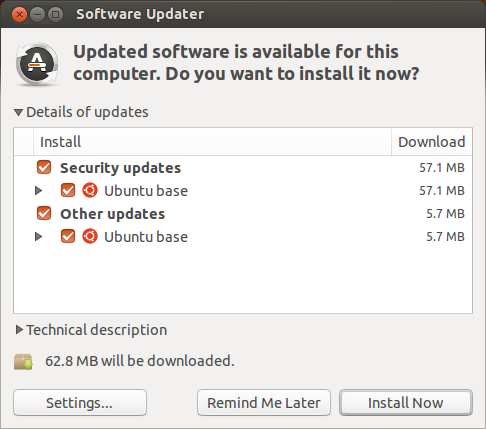Click Ubuntu logo beside Security updates' Ubuntu base
This screenshot has height=429, width=486.
90,190
